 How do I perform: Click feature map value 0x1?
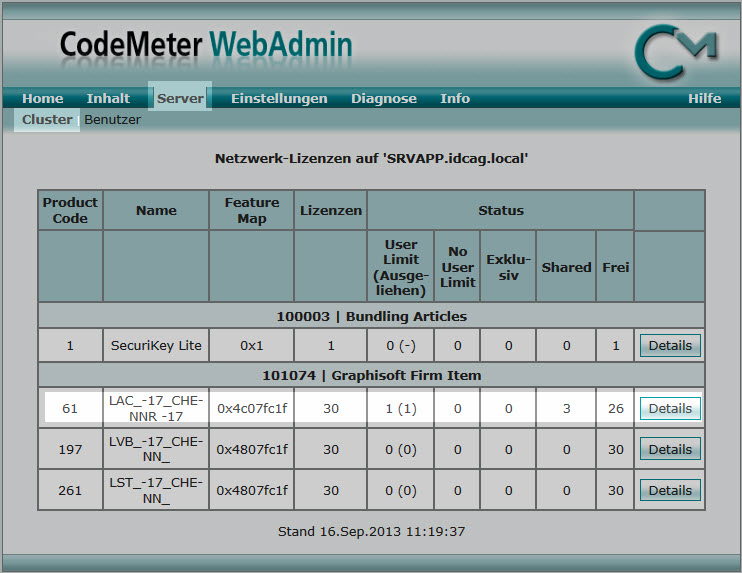[x=252, y=345]
